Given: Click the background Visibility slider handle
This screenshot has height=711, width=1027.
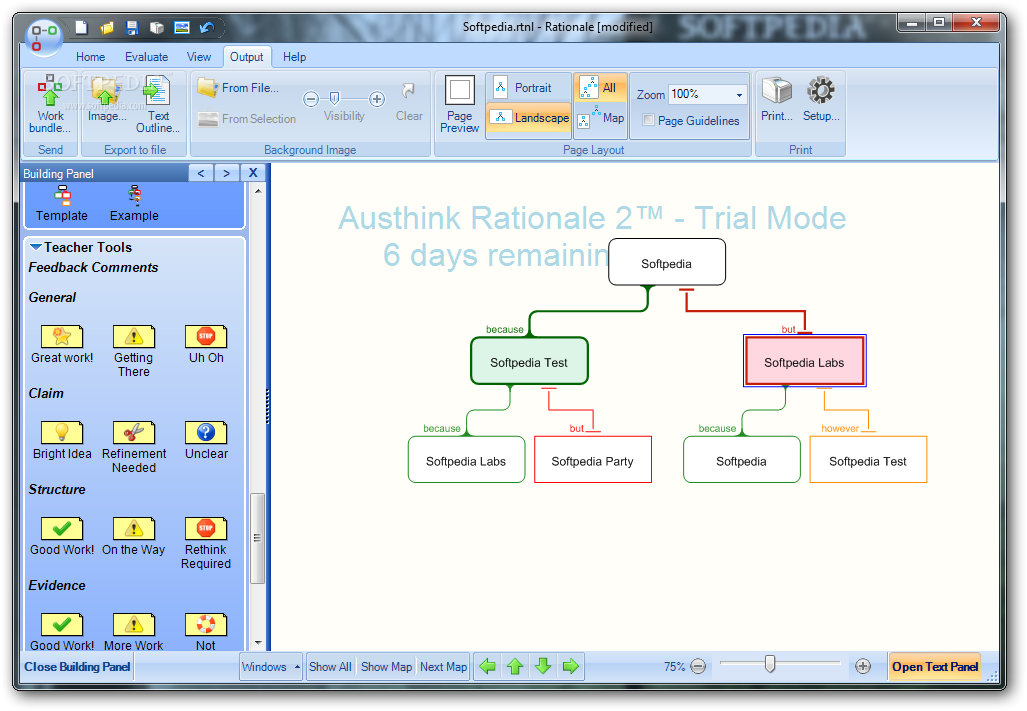Looking at the screenshot, I should (335, 98).
